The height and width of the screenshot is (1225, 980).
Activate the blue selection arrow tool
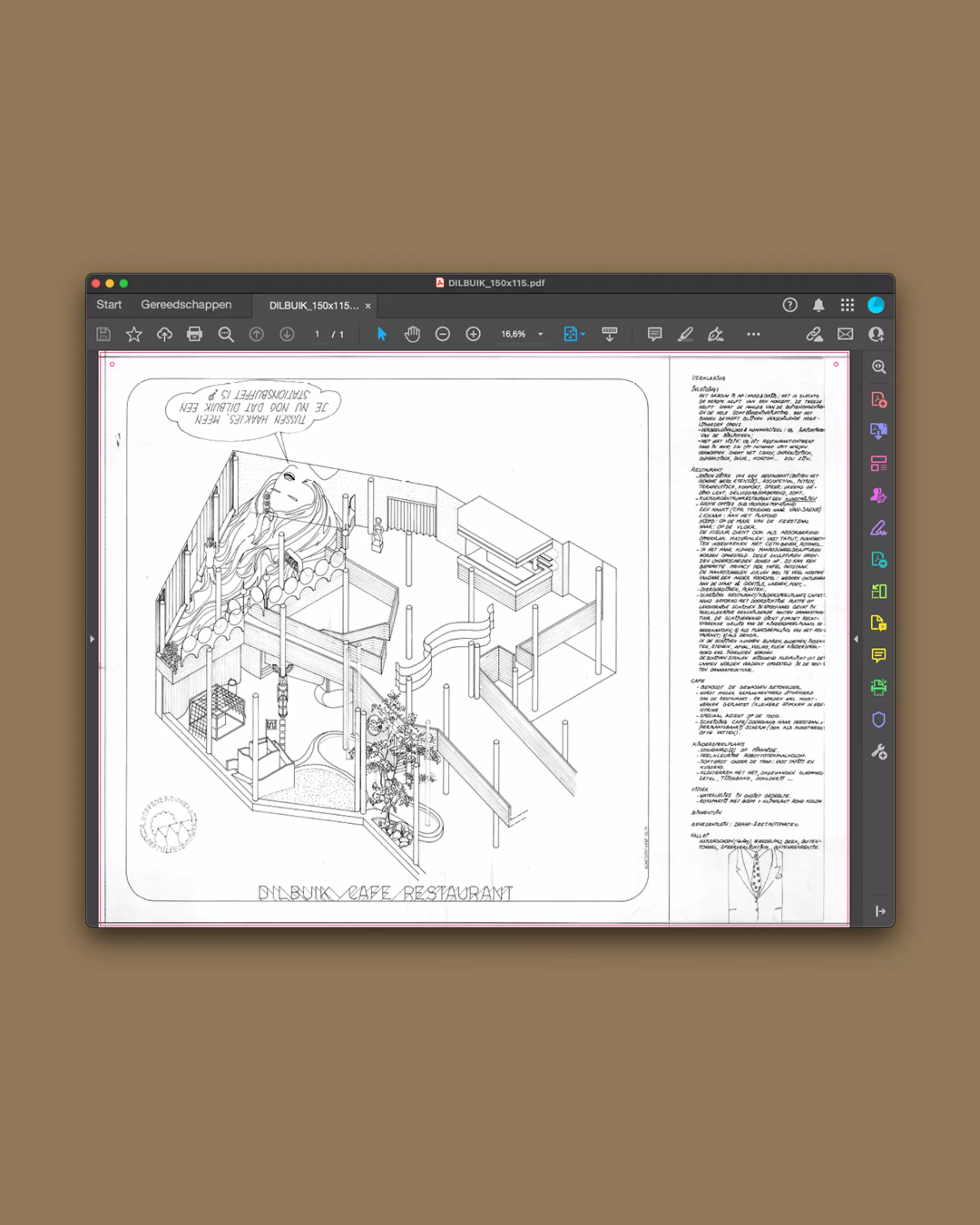pyautogui.click(x=382, y=334)
